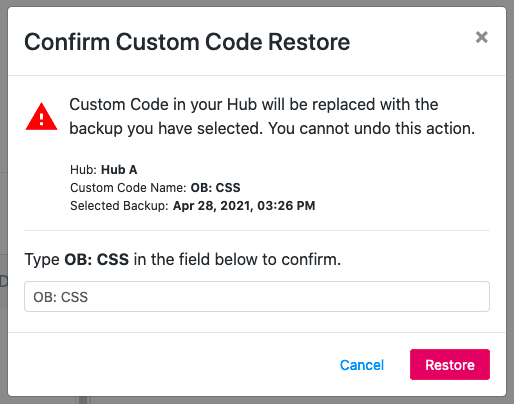This screenshot has width=514, height=404.
Task: Click empty header space right of the title
Action: (412, 42)
